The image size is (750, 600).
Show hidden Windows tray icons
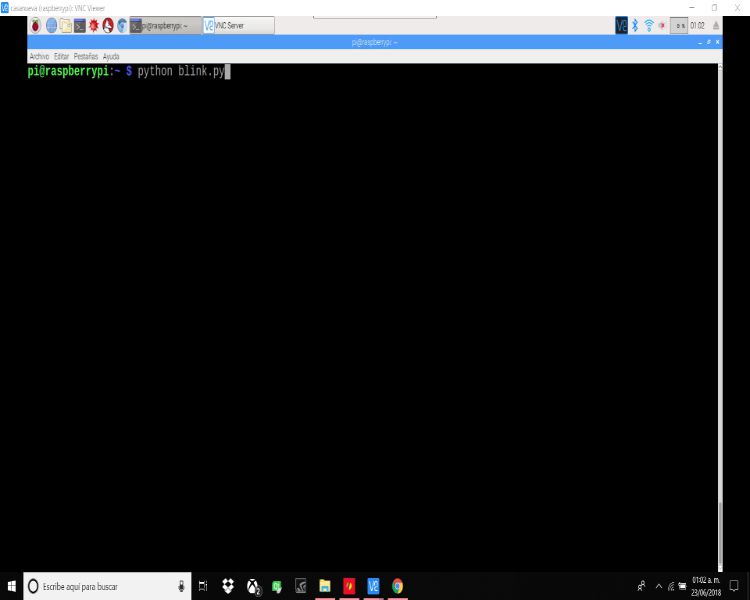click(x=658, y=586)
